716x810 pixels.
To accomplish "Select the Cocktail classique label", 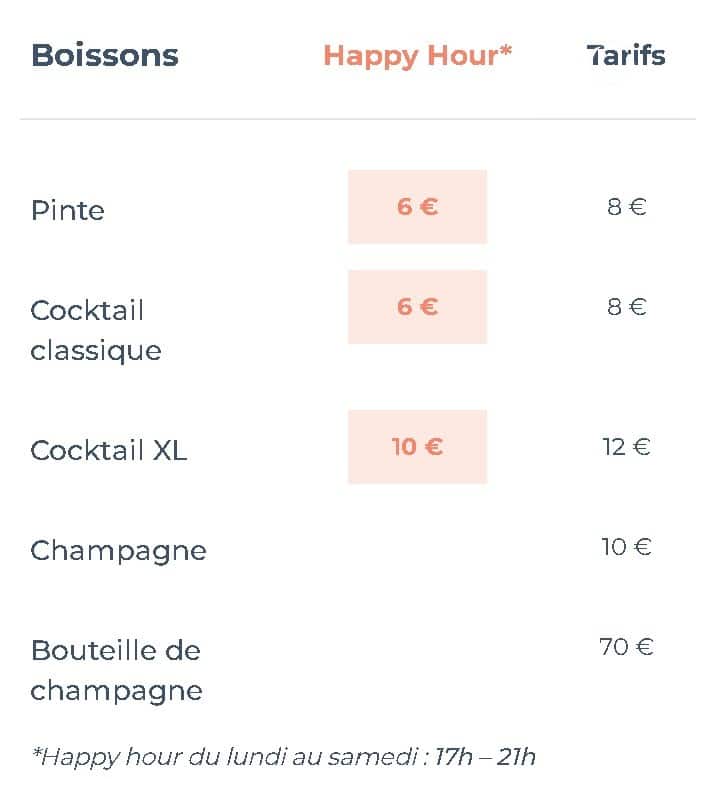I will (x=96, y=331).
